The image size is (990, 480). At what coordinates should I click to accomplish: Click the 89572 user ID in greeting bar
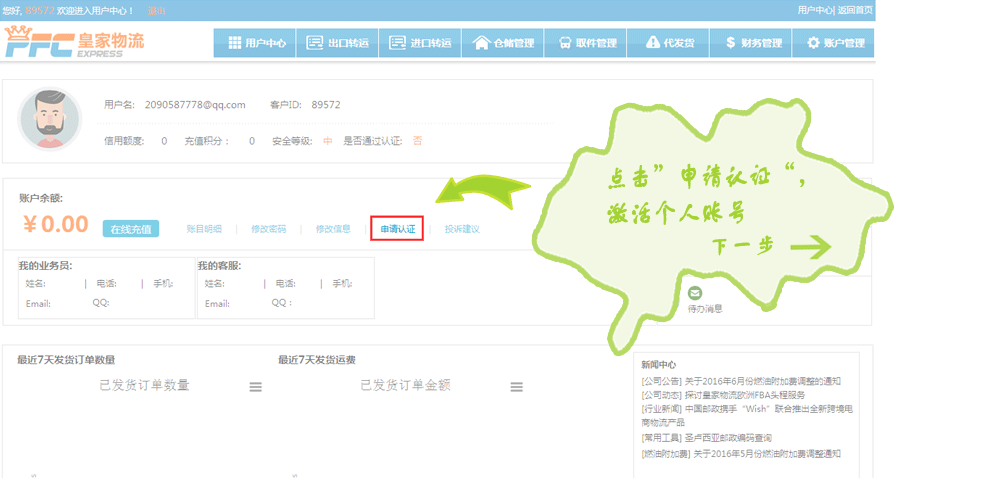pos(40,11)
